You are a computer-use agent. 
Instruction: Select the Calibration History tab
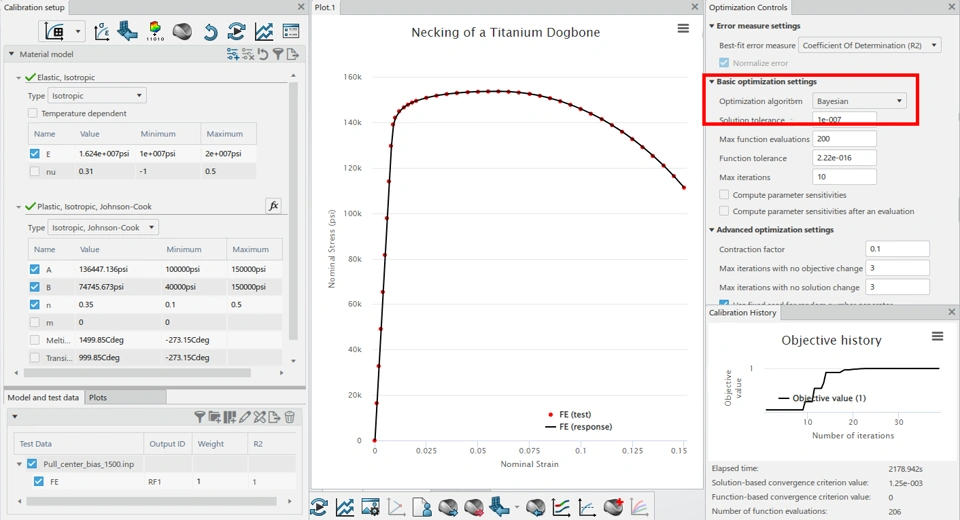pyautogui.click(x=743, y=312)
